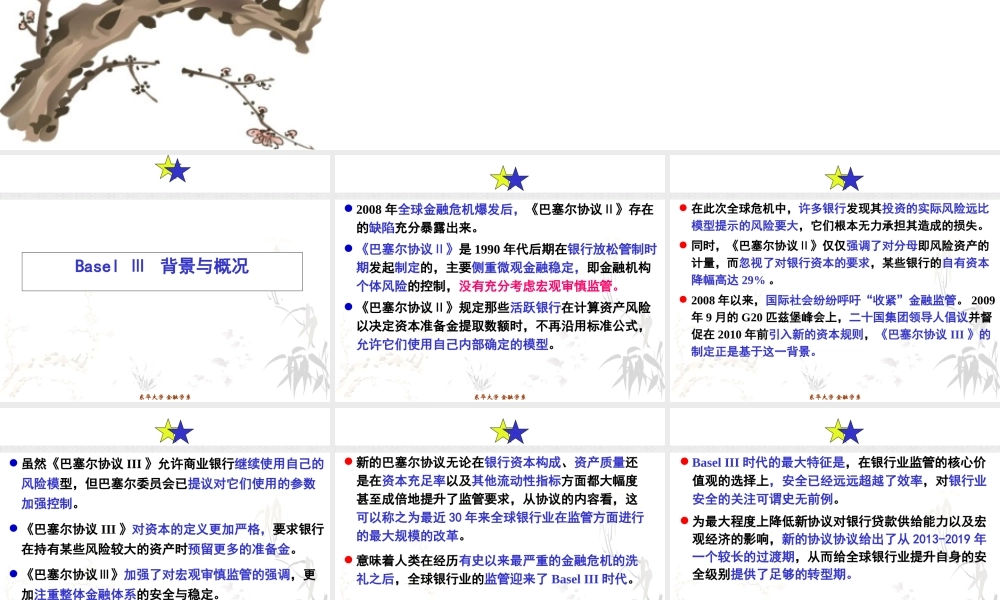Image resolution: width=1000 pixels, height=600 pixels.
Task: Click the star icon above the 在此次全球危机中 slide
Action: coord(844,178)
